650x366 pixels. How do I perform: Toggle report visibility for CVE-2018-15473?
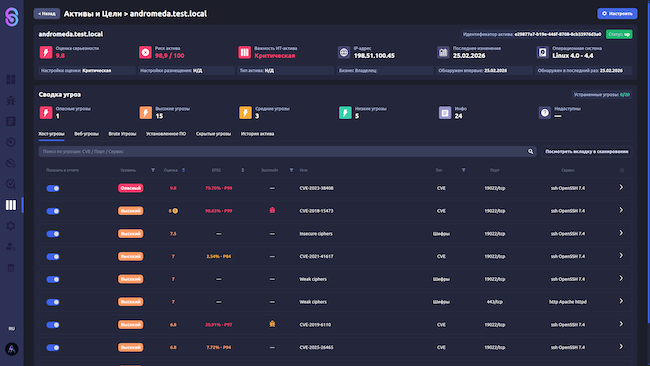pos(53,211)
